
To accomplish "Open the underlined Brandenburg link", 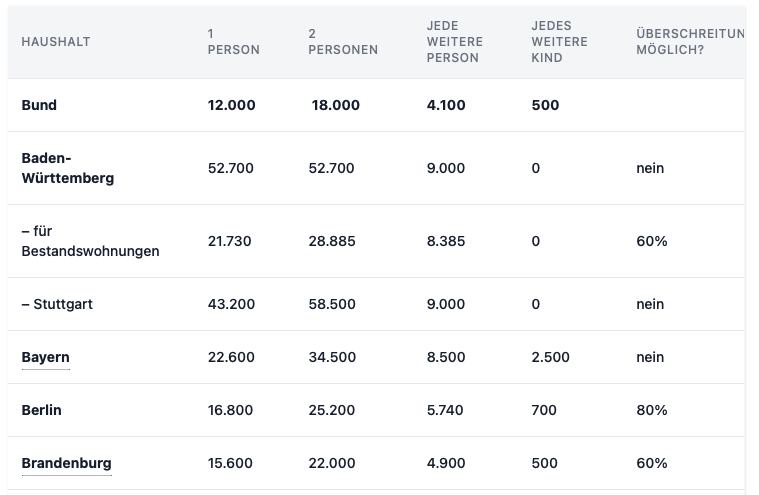I will (66, 463).
